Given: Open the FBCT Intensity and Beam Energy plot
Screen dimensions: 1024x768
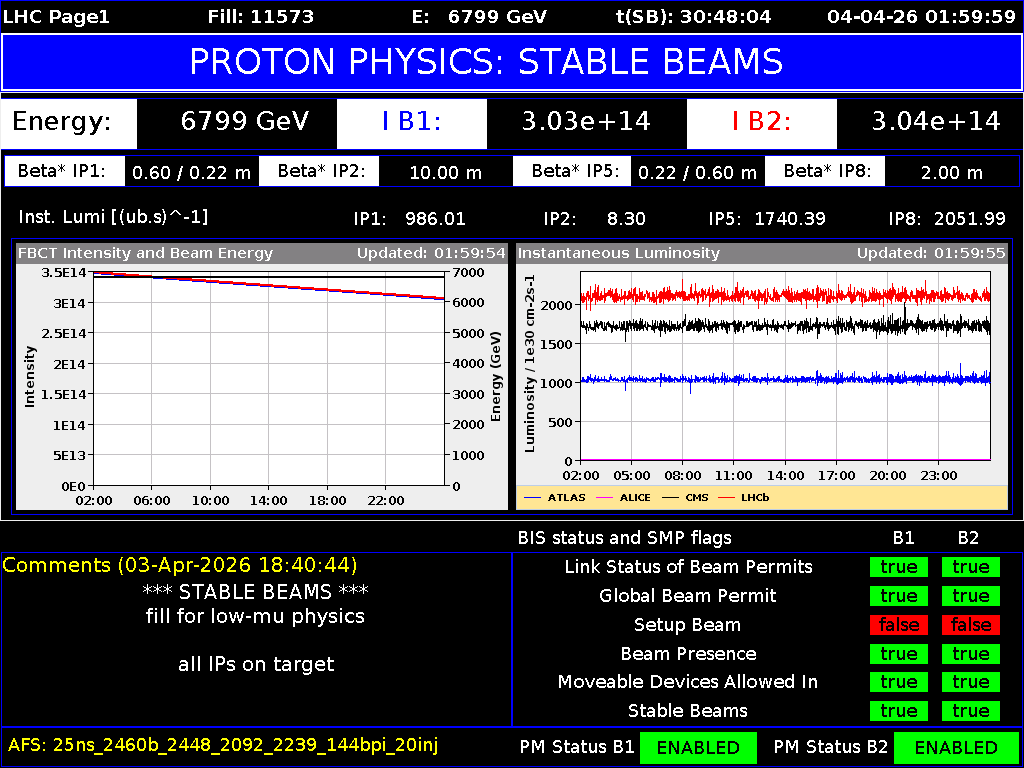Looking at the screenshot, I should (260, 370).
